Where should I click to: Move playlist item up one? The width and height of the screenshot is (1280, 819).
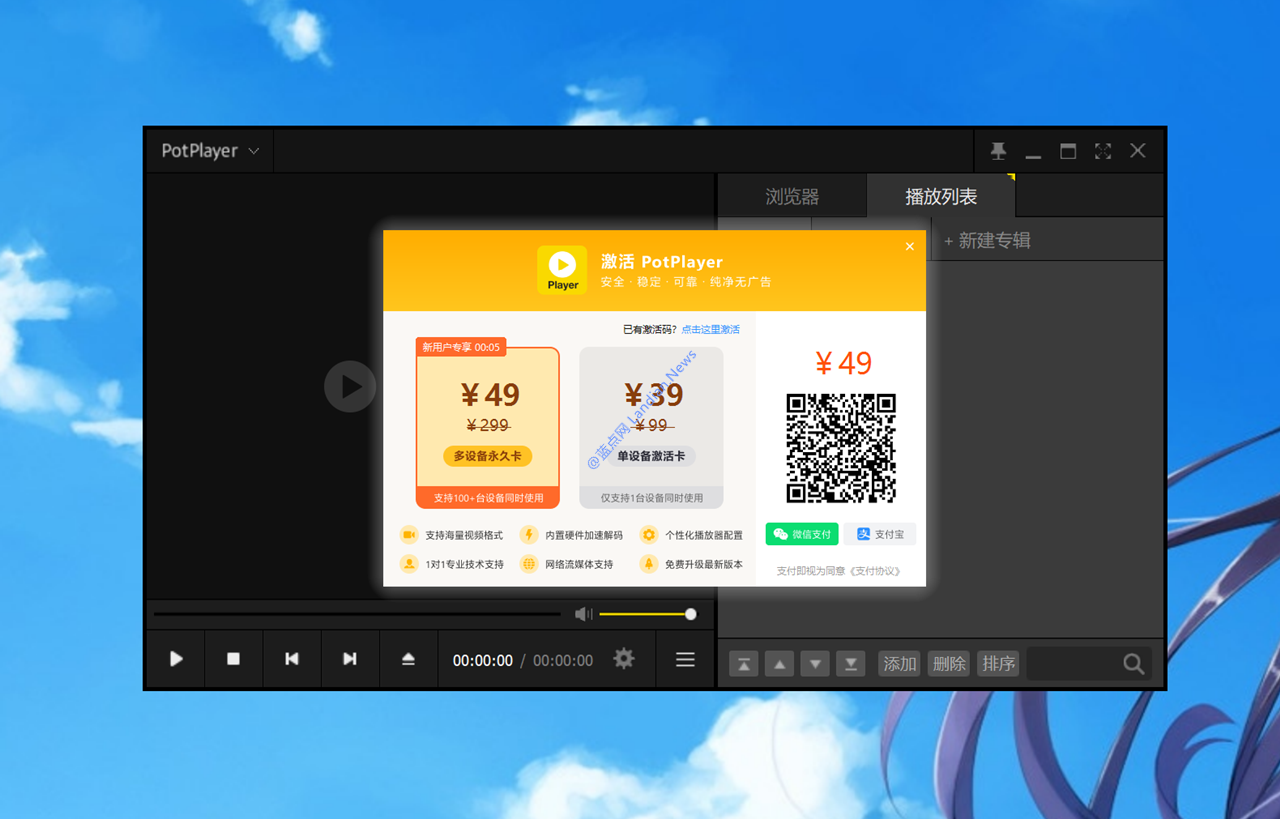(x=779, y=664)
